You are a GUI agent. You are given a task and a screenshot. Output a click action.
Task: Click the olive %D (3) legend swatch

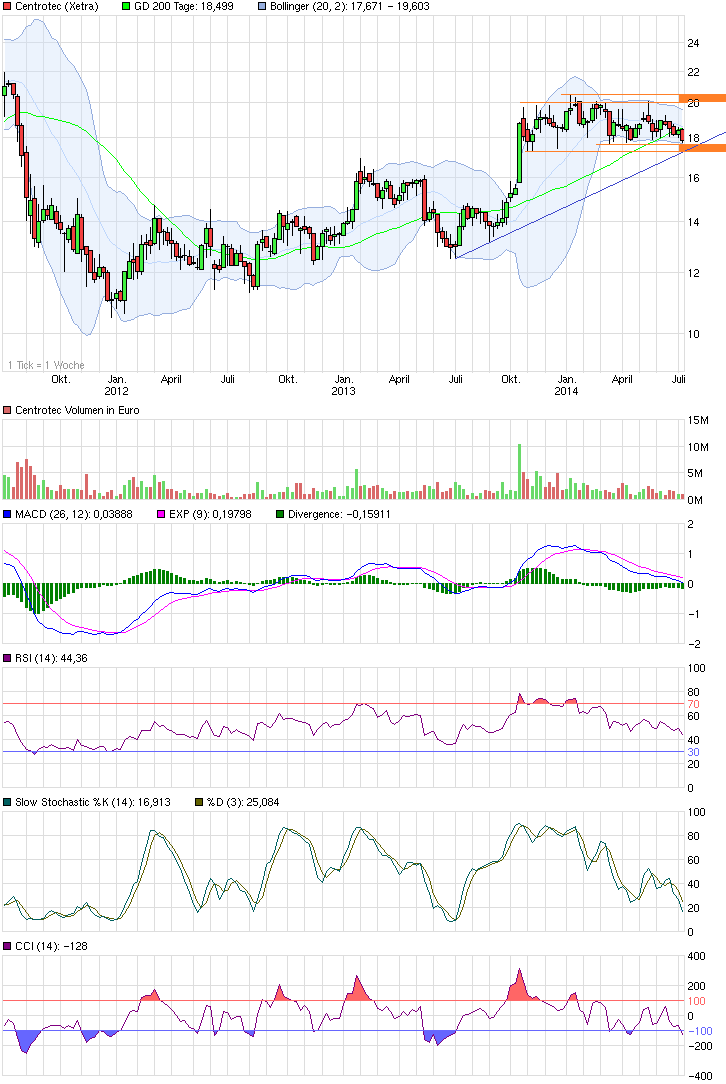click(198, 802)
